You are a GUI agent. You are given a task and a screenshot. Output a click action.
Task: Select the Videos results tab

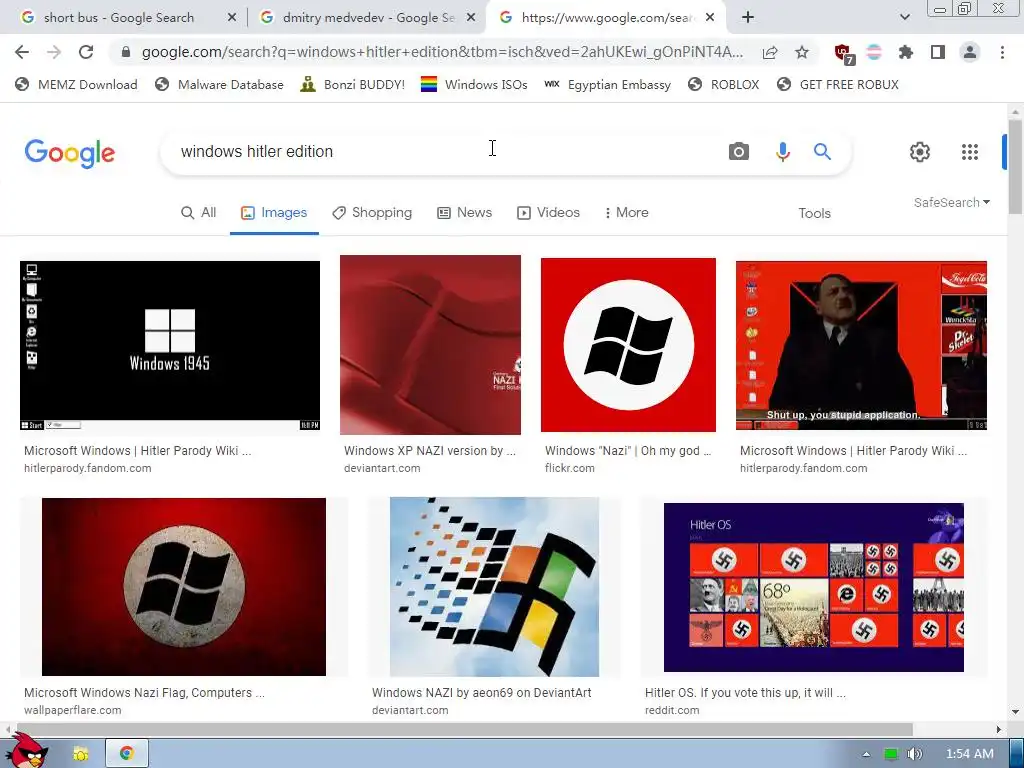548,213
